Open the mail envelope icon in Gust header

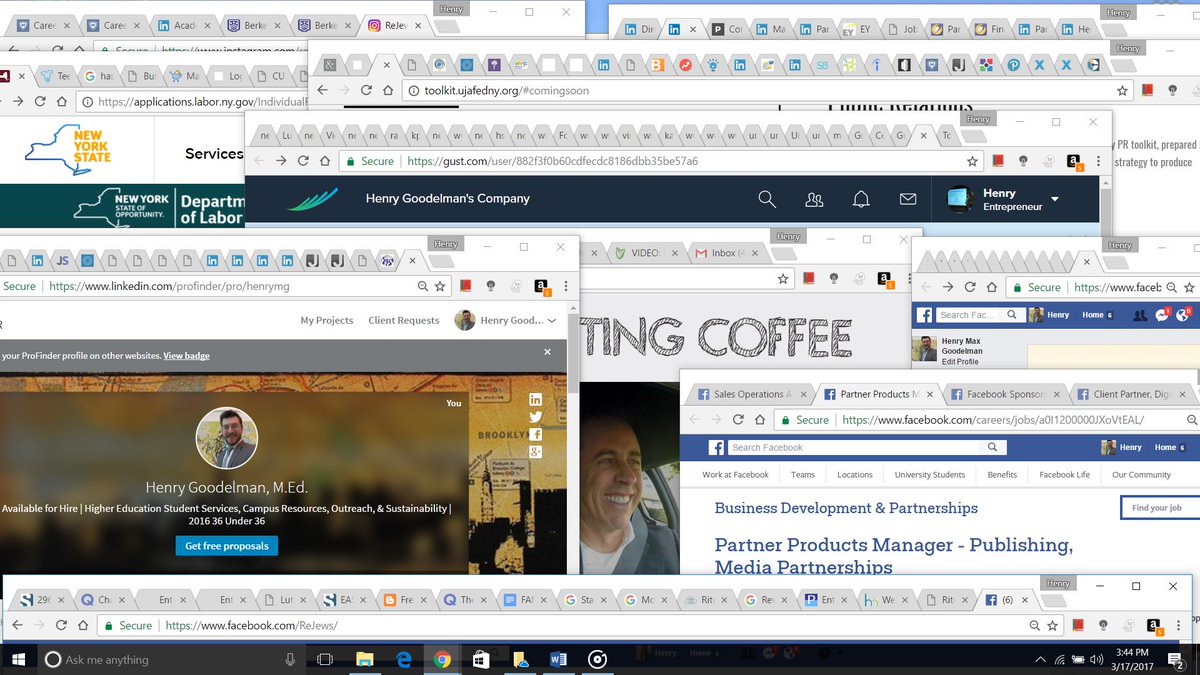click(908, 200)
